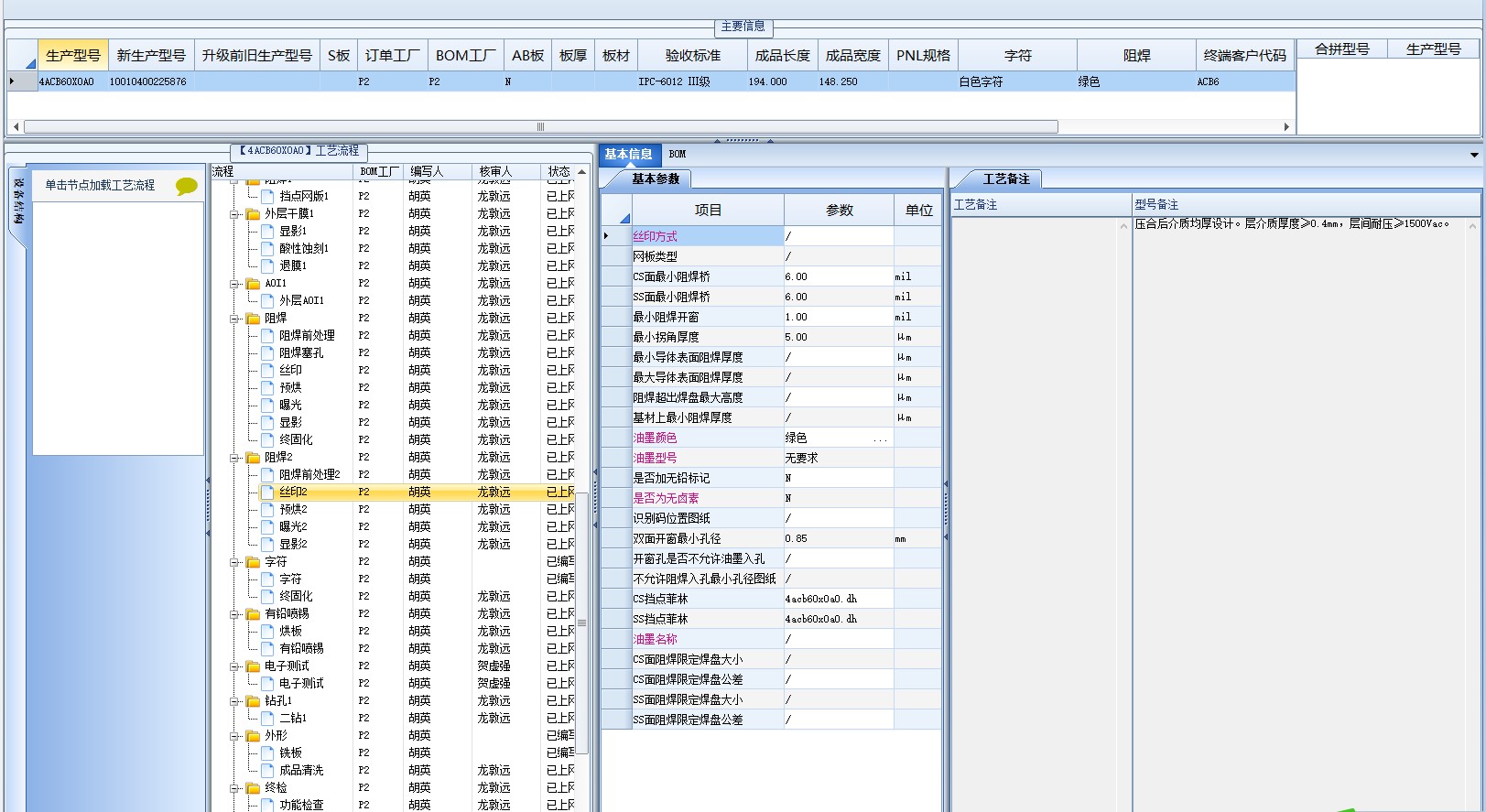This screenshot has height=812, width=1486.
Task: Click the 油墨型号 parameter row
Action: tap(771, 458)
